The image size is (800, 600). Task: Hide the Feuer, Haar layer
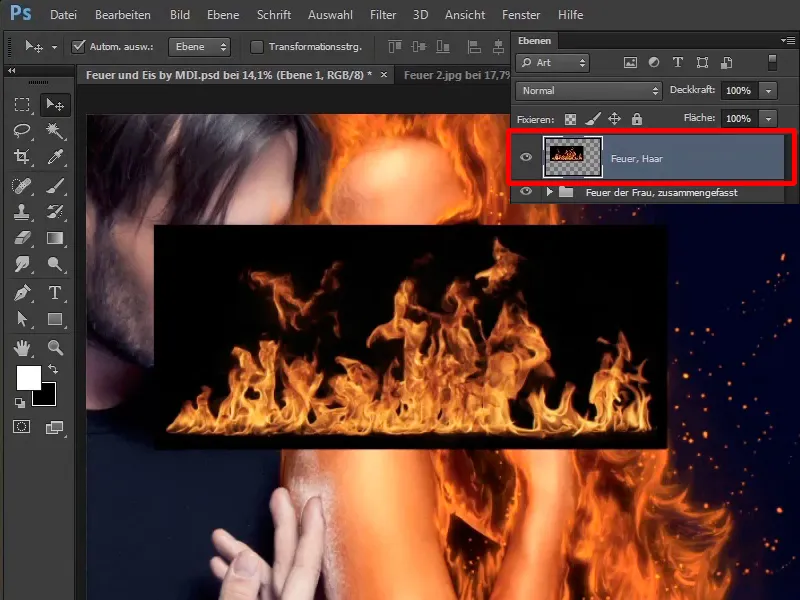(x=525, y=156)
